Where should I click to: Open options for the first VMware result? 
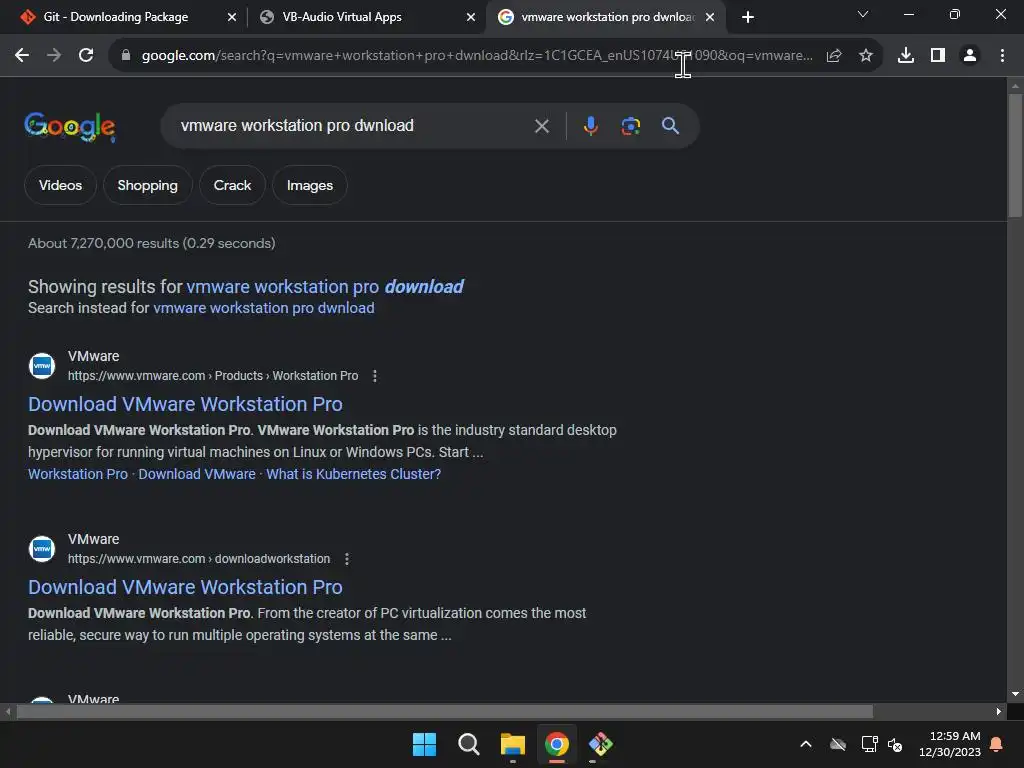tap(375, 376)
